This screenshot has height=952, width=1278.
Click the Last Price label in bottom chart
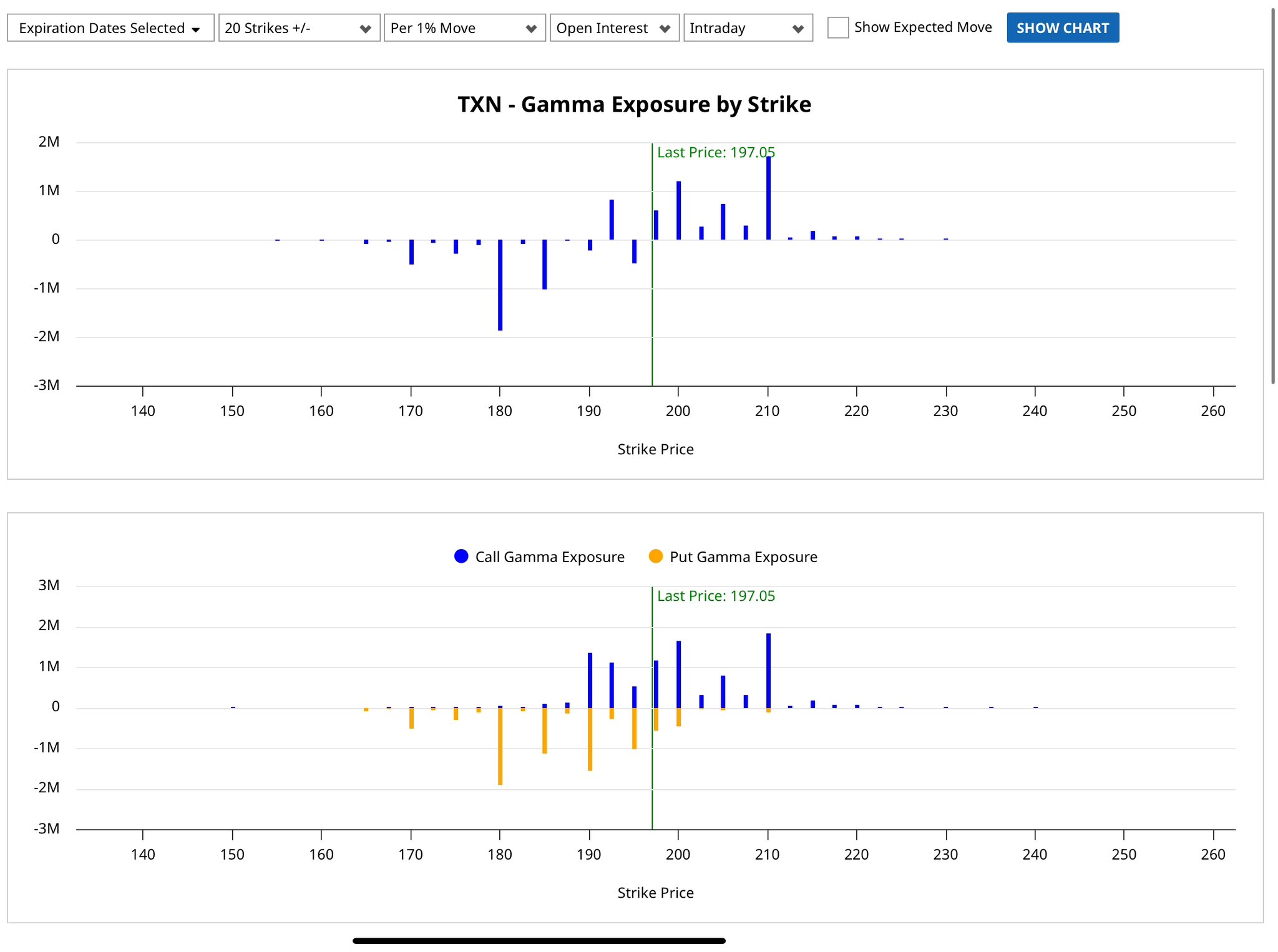tap(716, 596)
